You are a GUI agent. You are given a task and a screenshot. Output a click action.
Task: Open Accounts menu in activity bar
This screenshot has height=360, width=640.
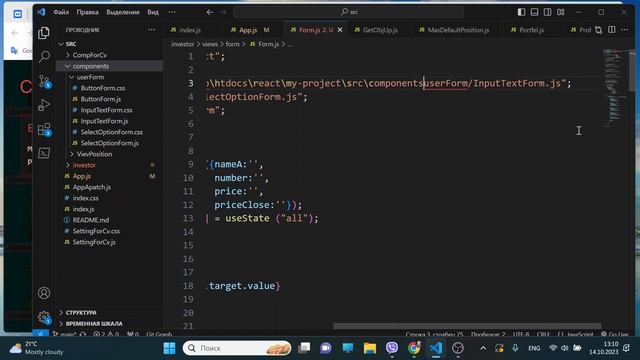point(44,293)
